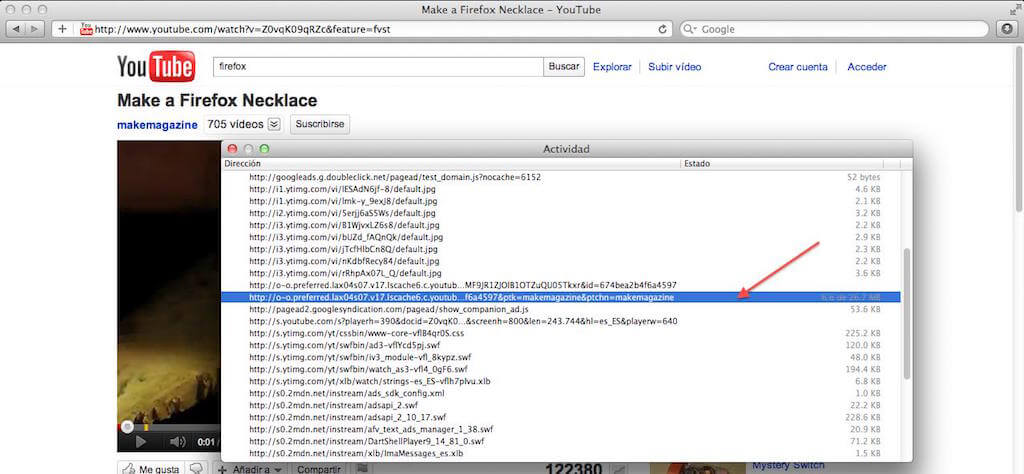This screenshot has width=1024, height=474.
Task: Select the i3.ytimg.com B1WjvxLZ6s8 default.jpg row
Action: (x=562, y=225)
